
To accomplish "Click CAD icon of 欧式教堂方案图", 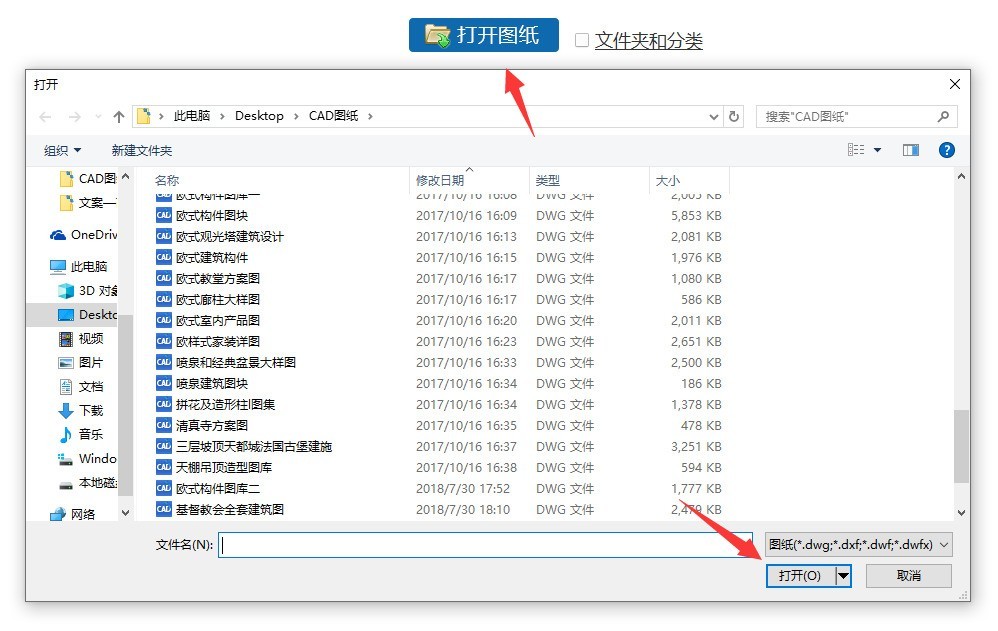I will [x=164, y=278].
